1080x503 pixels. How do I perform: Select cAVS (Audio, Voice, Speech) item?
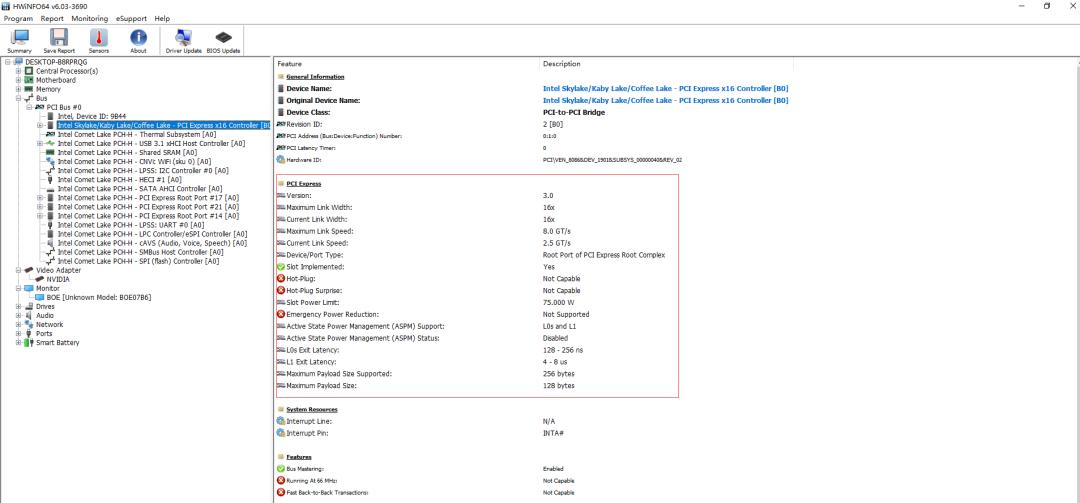click(x=152, y=243)
